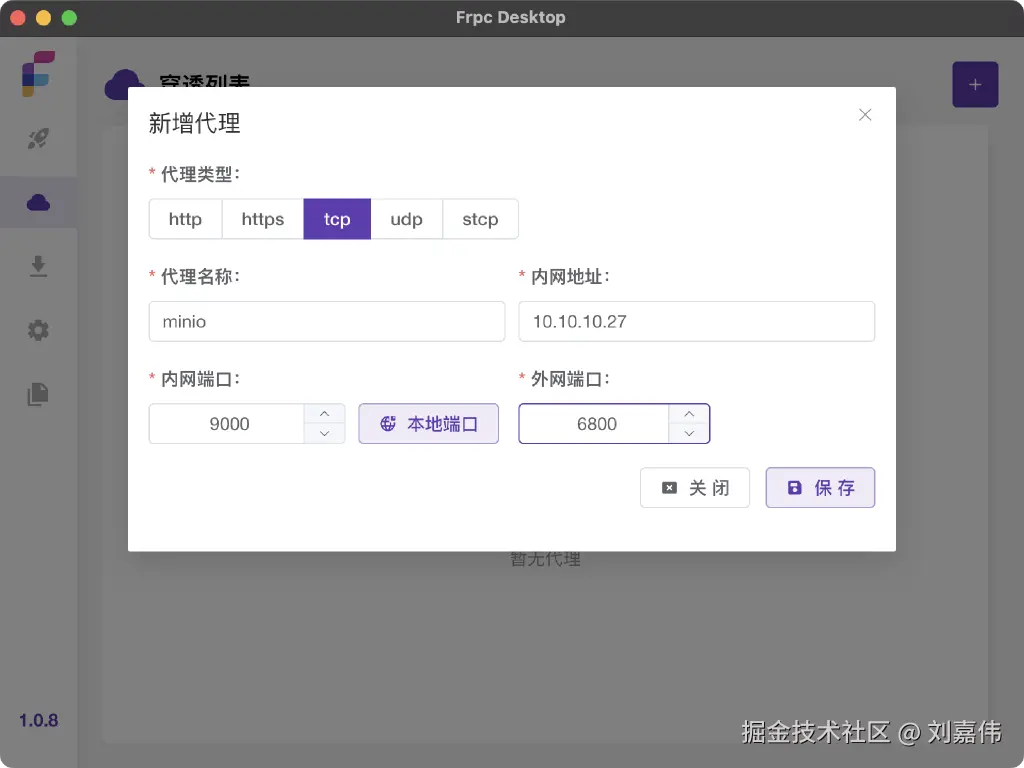Click the red macOS close window button
The image size is (1024, 768).
18,18
